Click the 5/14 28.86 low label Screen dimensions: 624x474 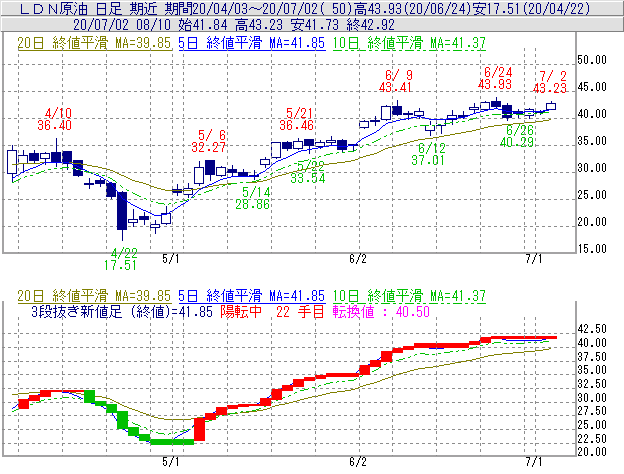click(253, 198)
